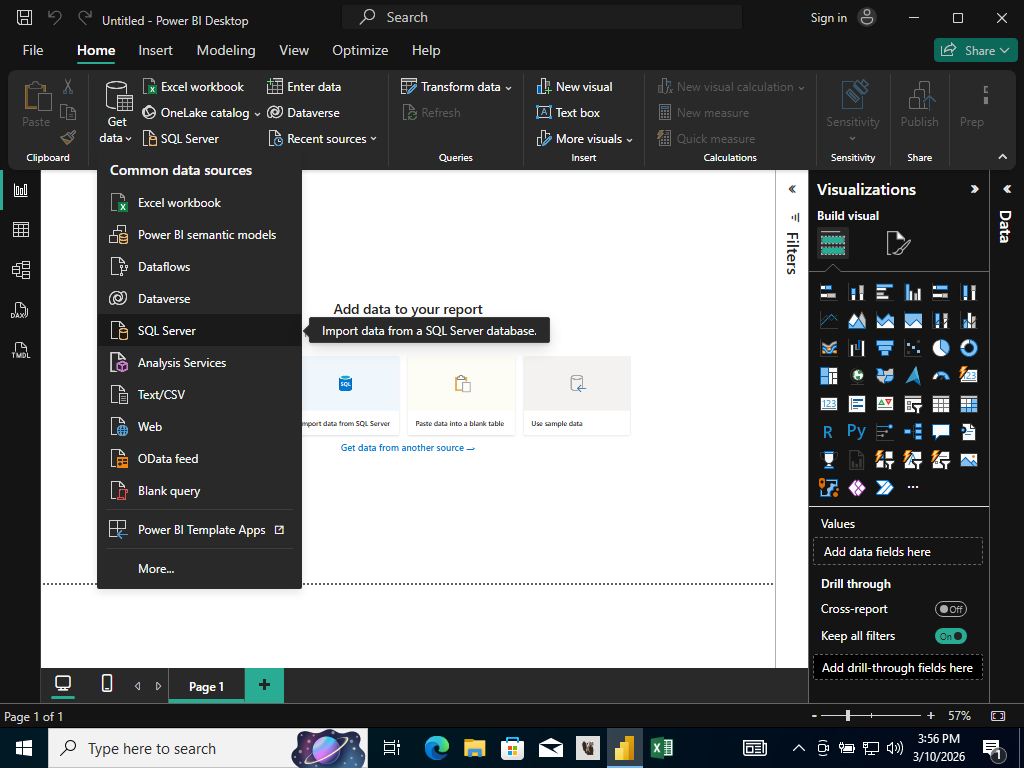The height and width of the screenshot is (768, 1024).
Task: Click the Redo arrow icon
Action: pos(85,18)
